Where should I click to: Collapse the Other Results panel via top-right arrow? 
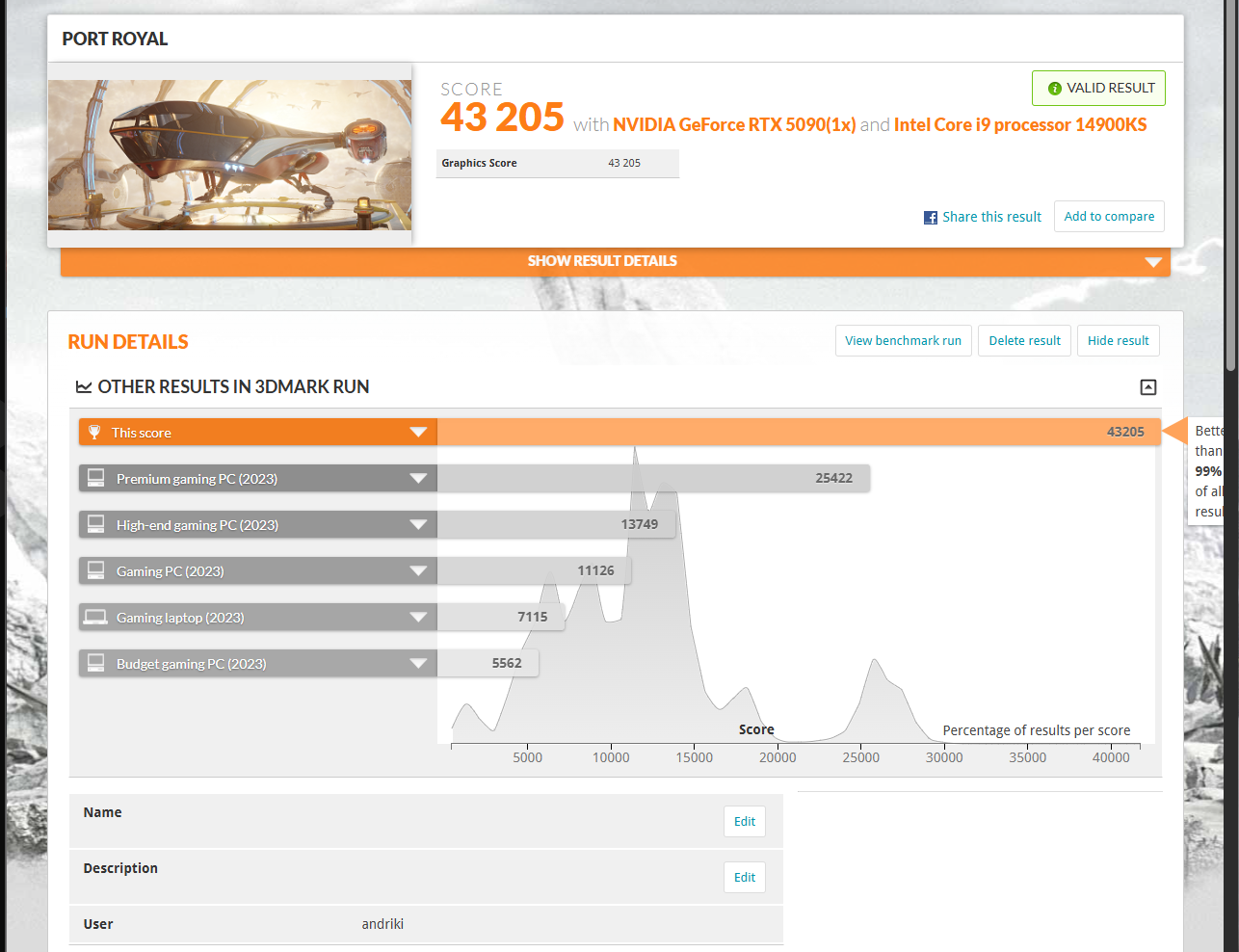(1147, 386)
